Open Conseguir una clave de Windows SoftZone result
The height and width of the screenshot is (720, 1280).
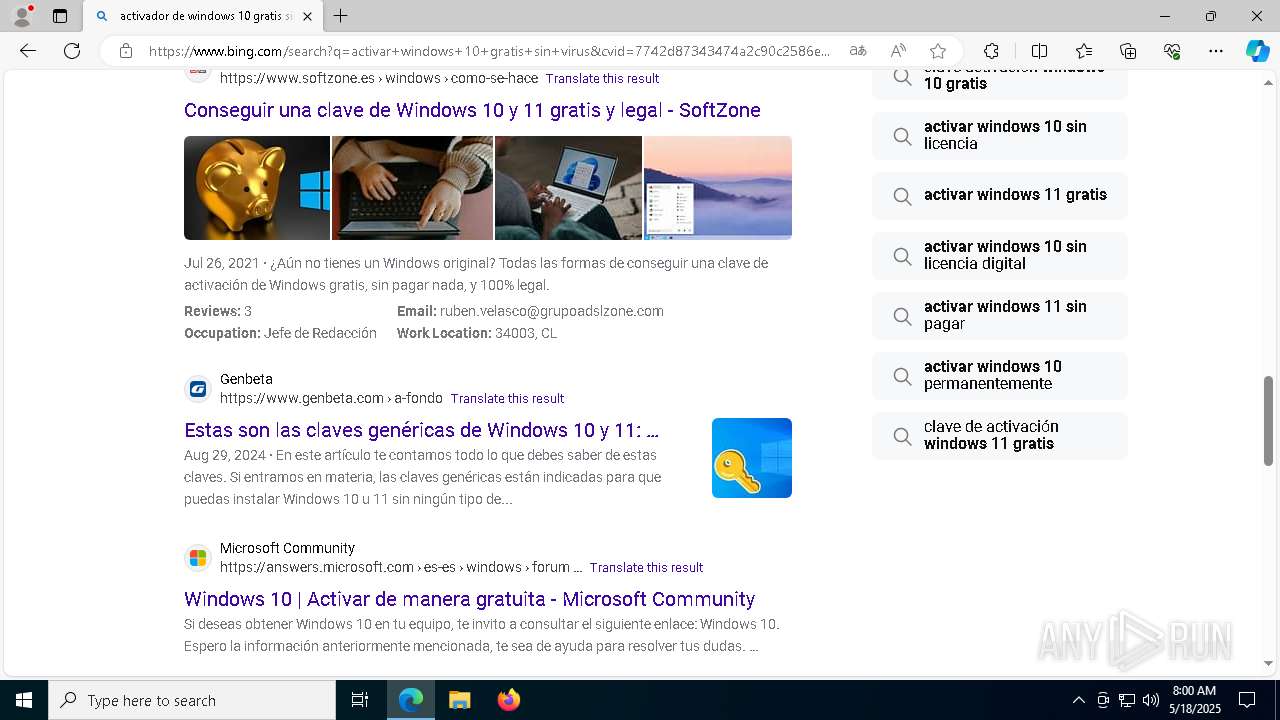(472, 110)
